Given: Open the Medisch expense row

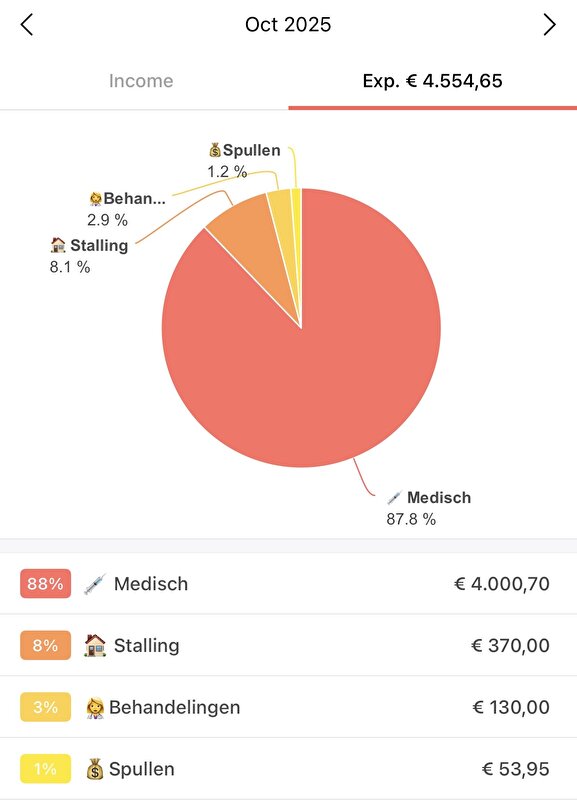Looking at the screenshot, I should [x=288, y=583].
